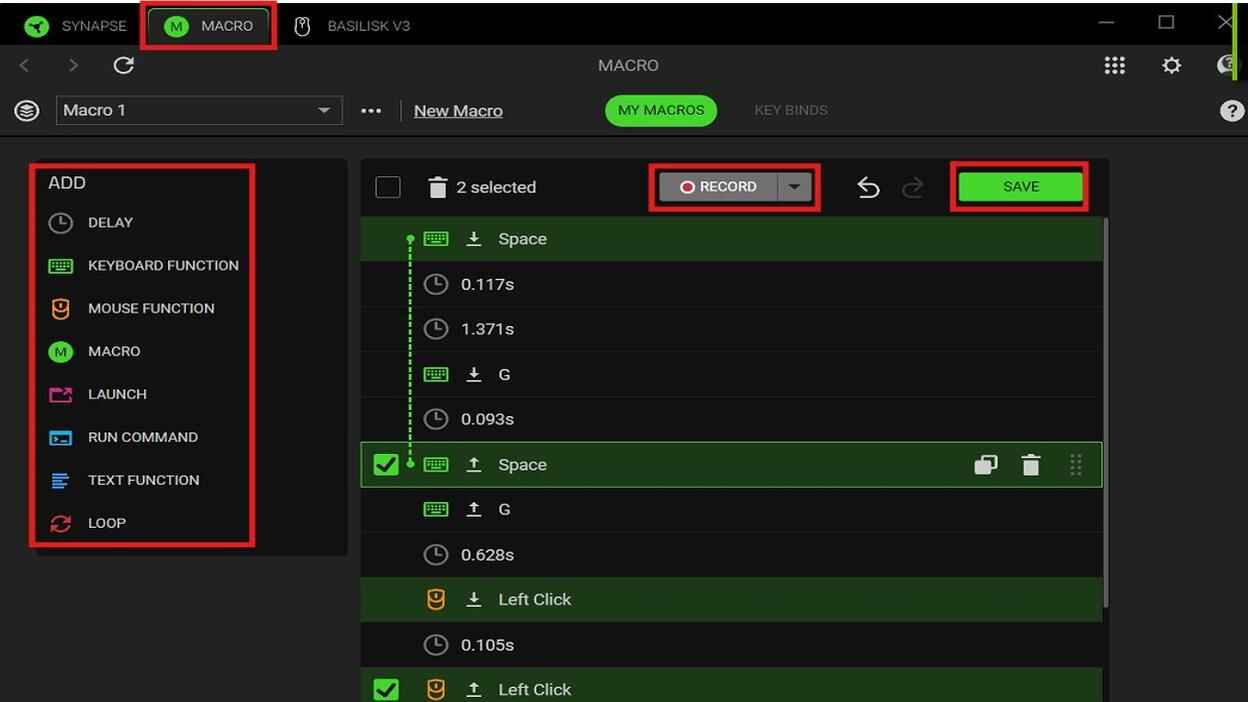Save the macro
Screen dimensions: 1248x702
coord(1021,187)
